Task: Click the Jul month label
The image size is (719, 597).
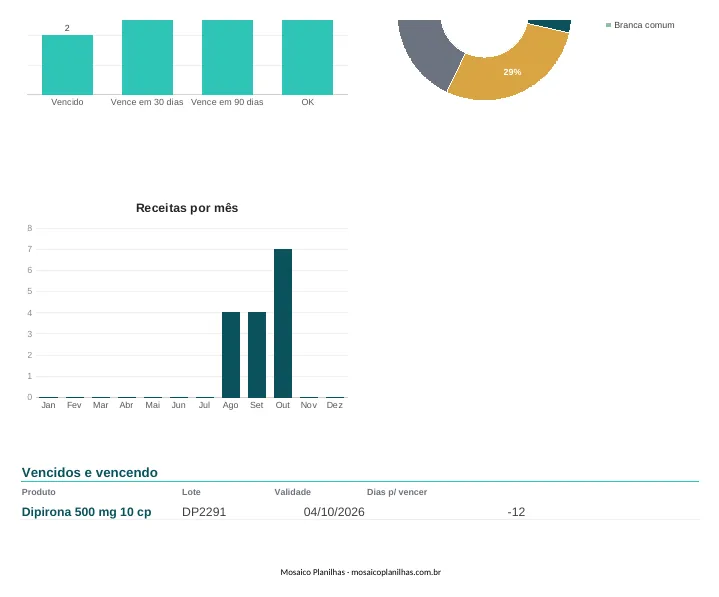Action: tap(205, 405)
